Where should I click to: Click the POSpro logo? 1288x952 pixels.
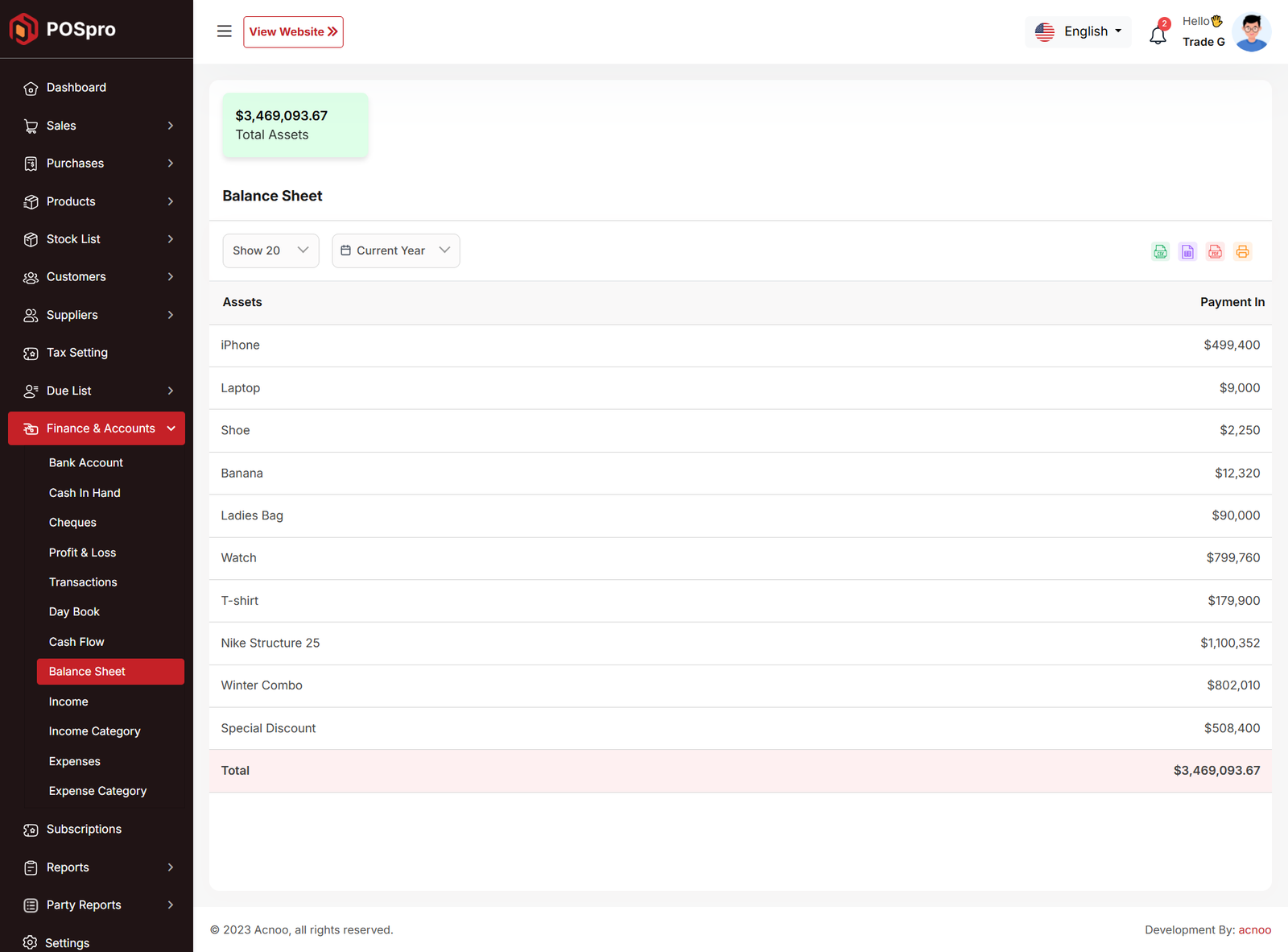click(63, 29)
